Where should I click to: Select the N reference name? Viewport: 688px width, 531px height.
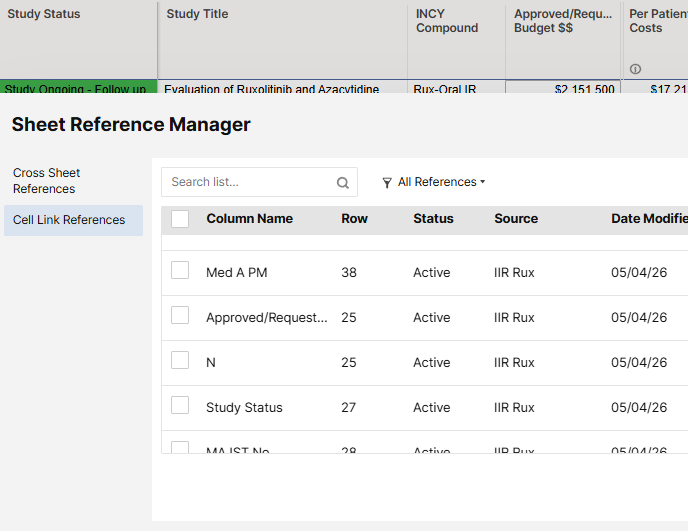(211, 362)
